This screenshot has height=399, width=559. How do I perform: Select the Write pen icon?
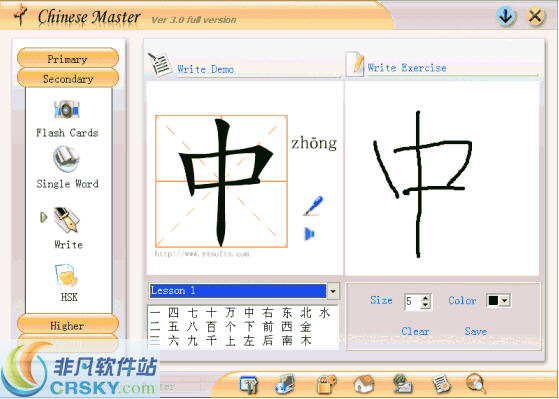(67, 220)
